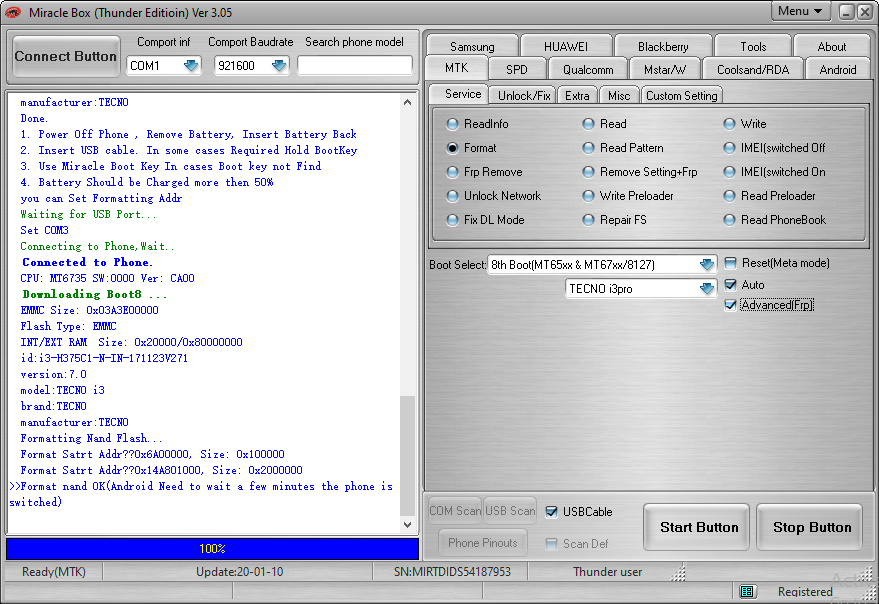Expand the Comport inf COM1 dropdown
This screenshot has width=879, height=604.
191,66
